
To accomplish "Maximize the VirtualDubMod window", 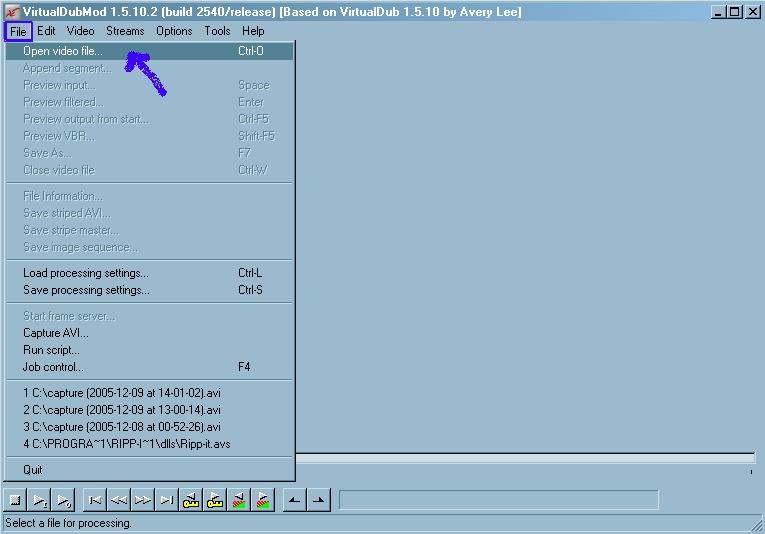I will tap(735, 12).
